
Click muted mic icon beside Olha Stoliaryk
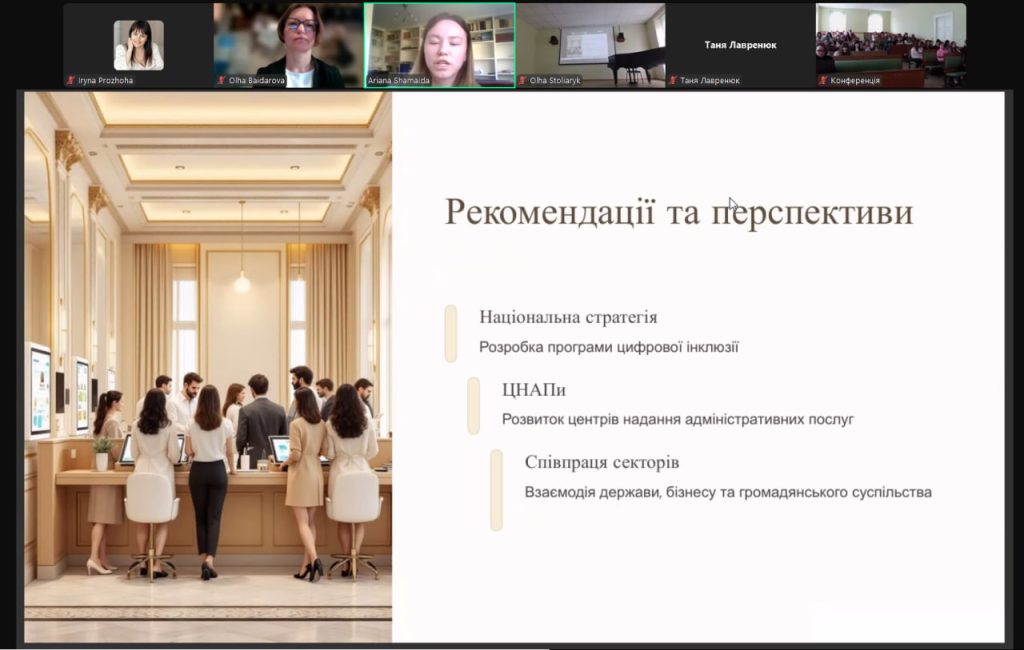click(522, 80)
